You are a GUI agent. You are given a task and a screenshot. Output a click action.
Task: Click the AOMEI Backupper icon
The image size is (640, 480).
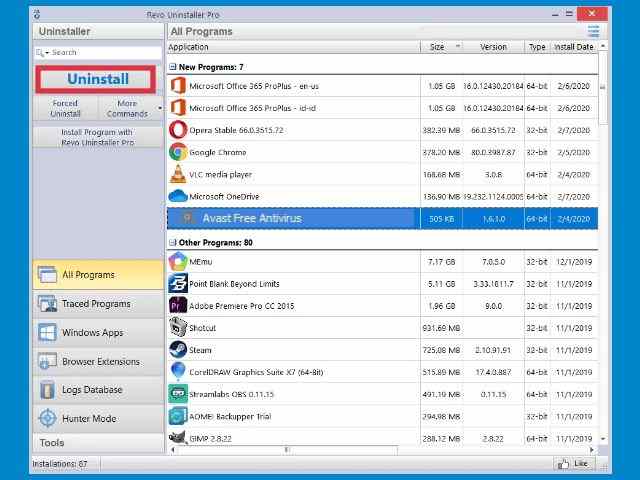click(178, 416)
